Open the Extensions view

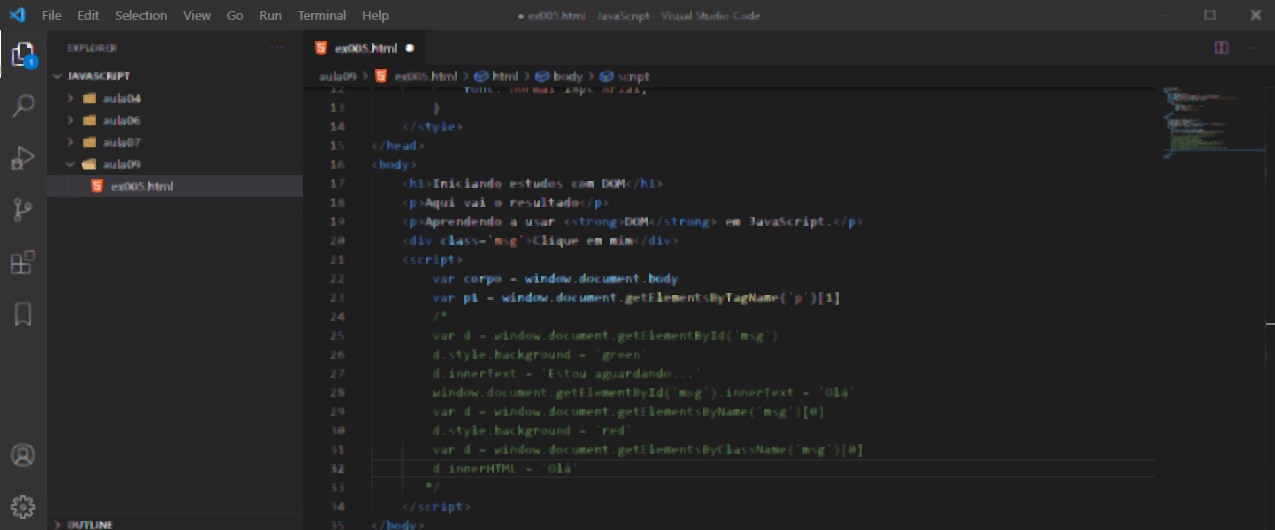pos(23,262)
